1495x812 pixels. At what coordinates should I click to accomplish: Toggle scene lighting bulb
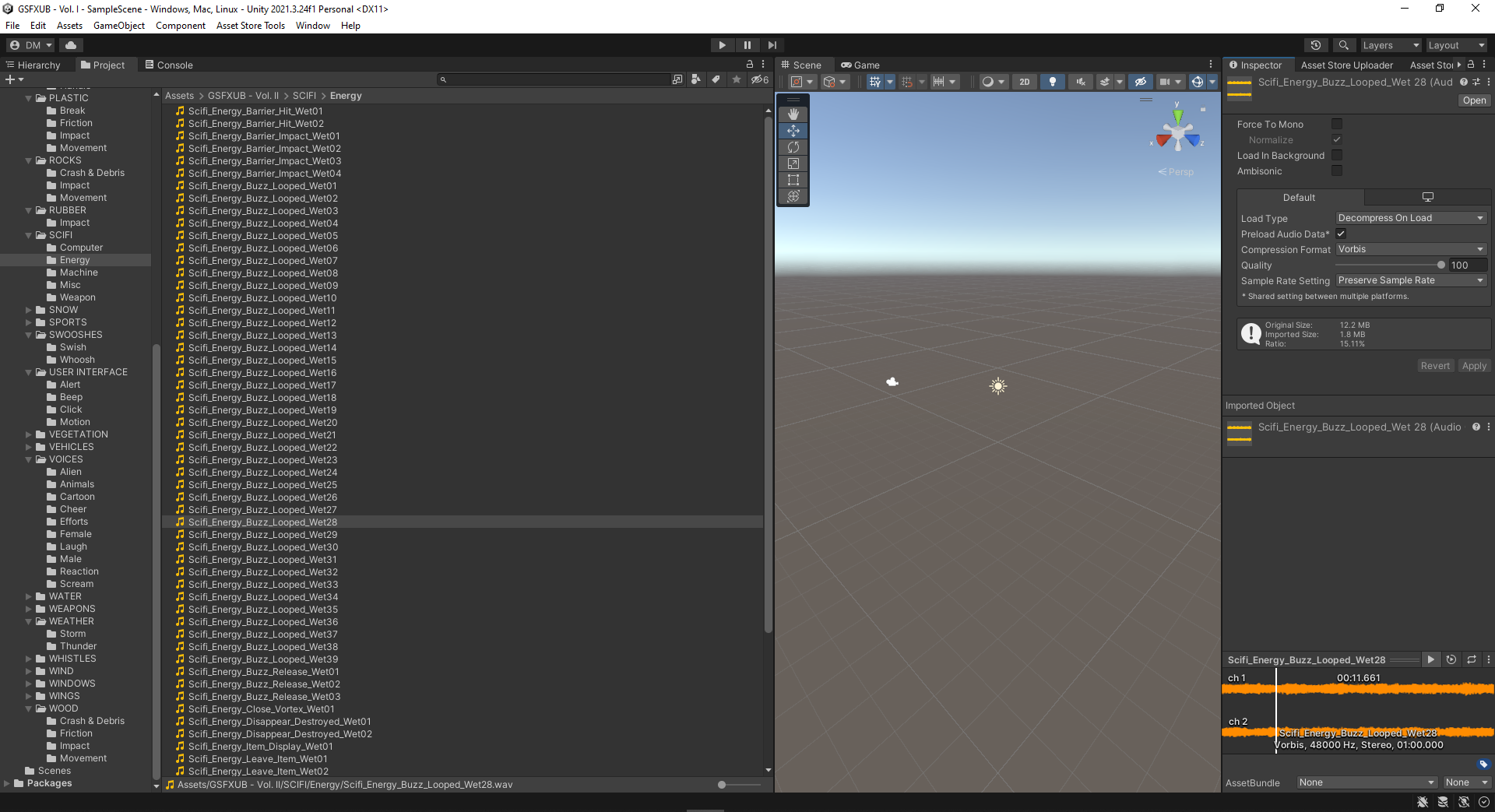tap(1053, 82)
